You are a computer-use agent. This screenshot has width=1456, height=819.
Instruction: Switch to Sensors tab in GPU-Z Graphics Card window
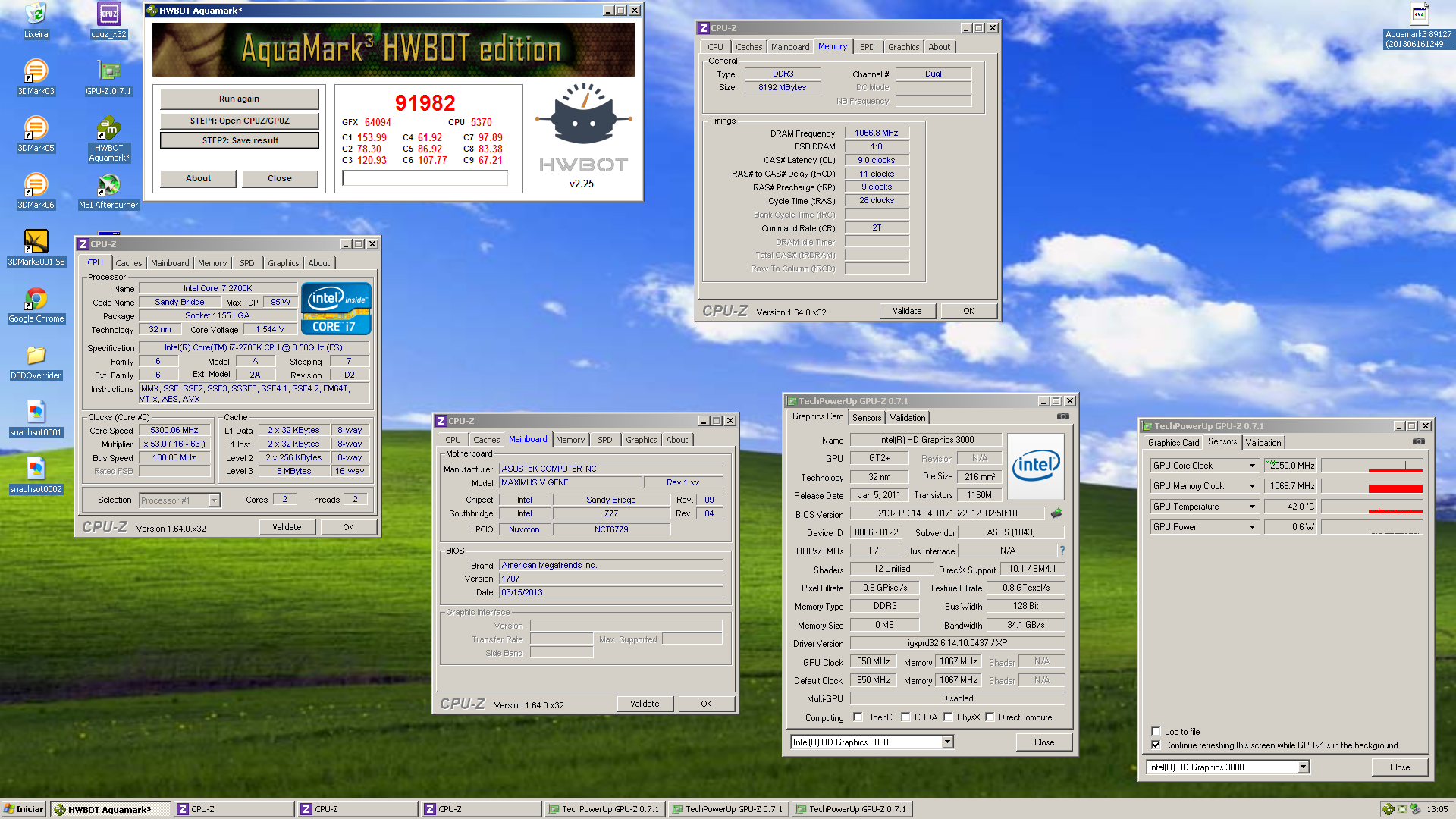point(867,418)
